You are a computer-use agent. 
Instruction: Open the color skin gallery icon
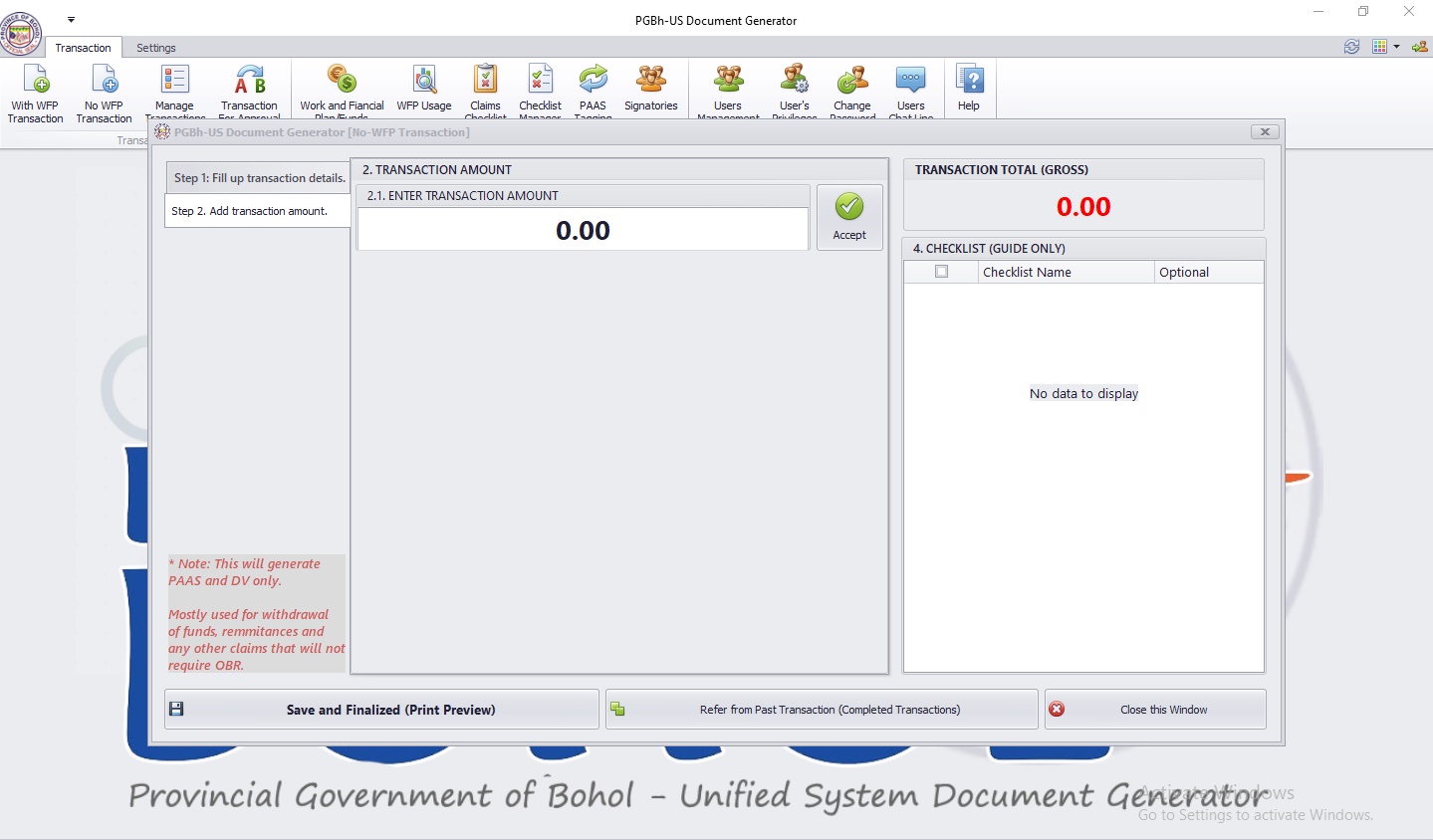tap(1379, 47)
